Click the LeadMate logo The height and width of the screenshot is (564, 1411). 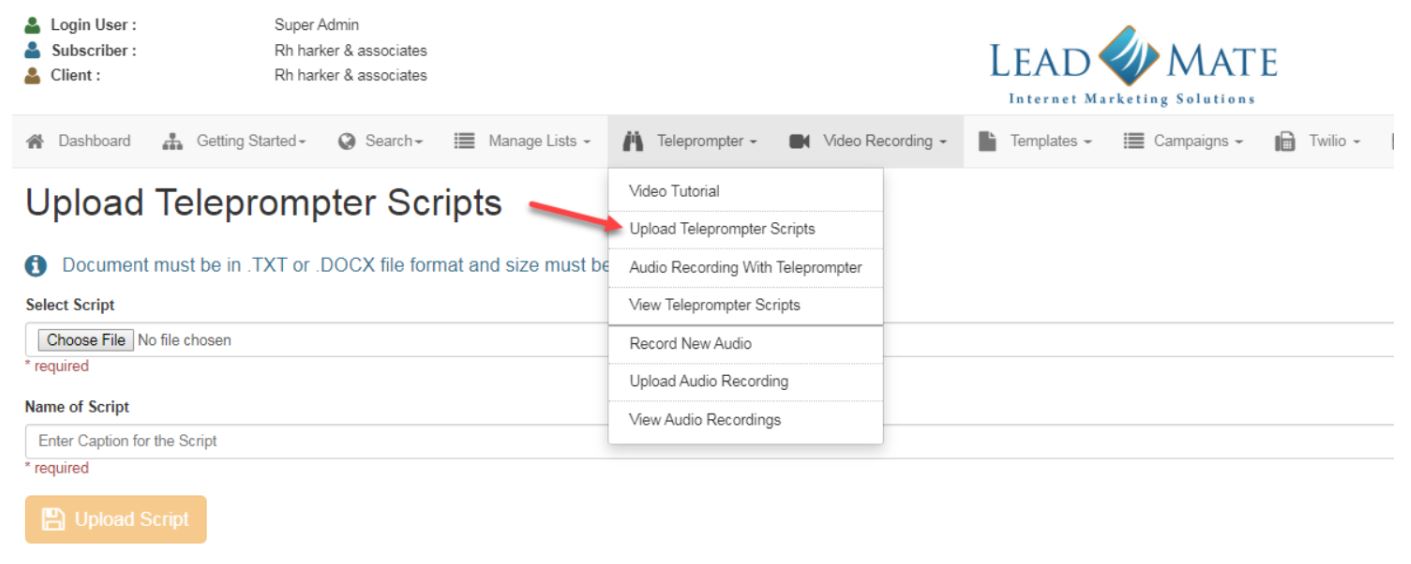(1133, 65)
